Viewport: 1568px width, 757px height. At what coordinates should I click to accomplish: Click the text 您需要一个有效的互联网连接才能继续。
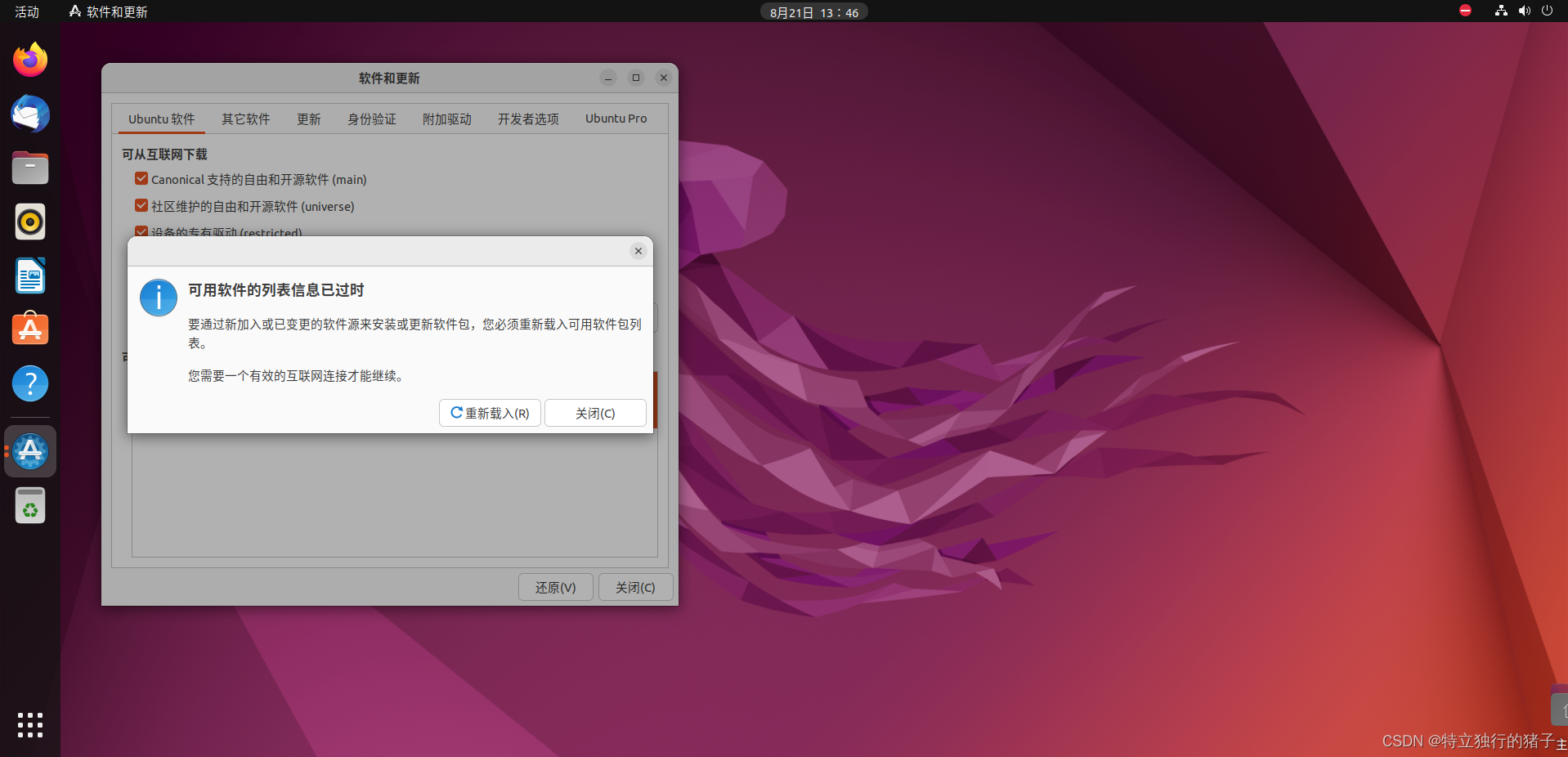pos(296,376)
